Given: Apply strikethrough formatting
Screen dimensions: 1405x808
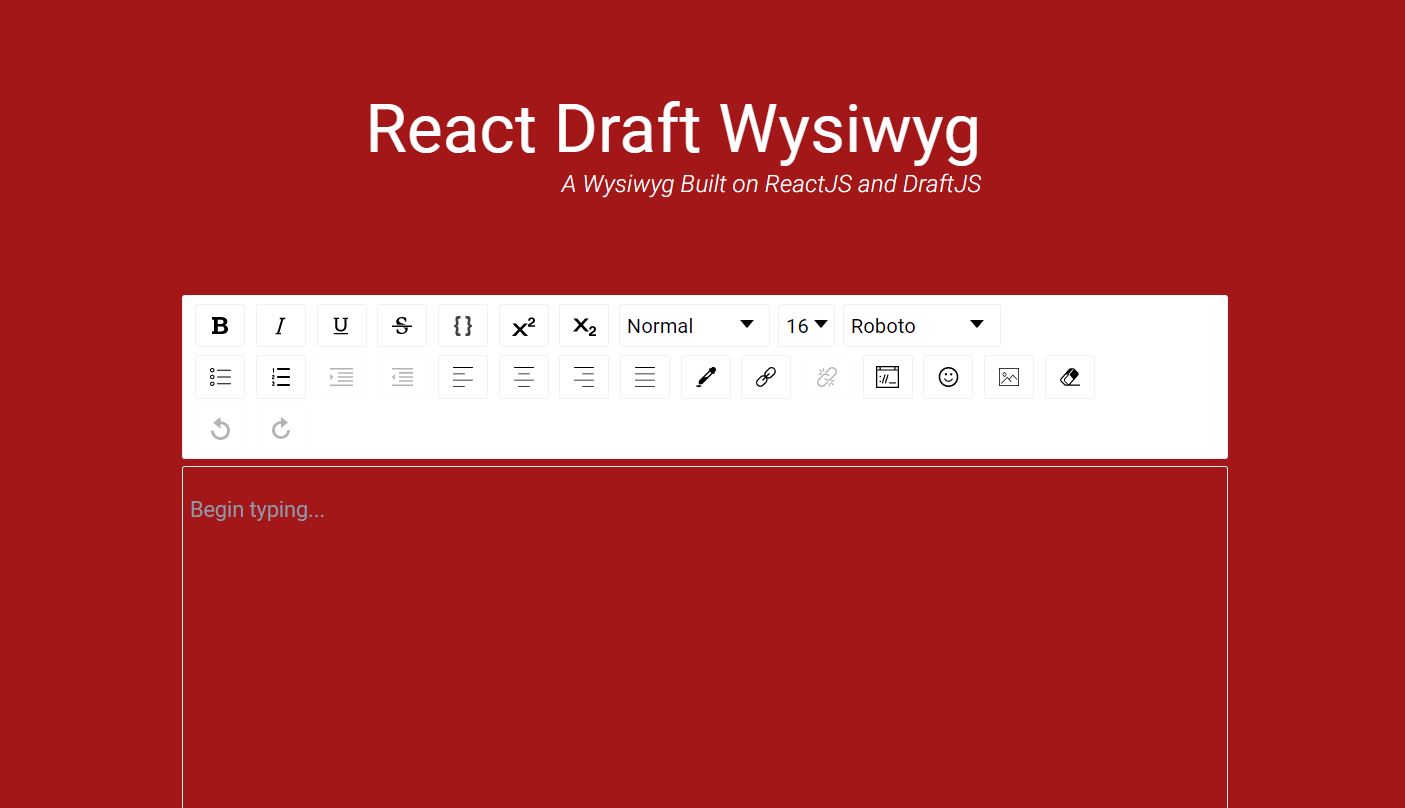Looking at the screenshot, I should (402, 325).
